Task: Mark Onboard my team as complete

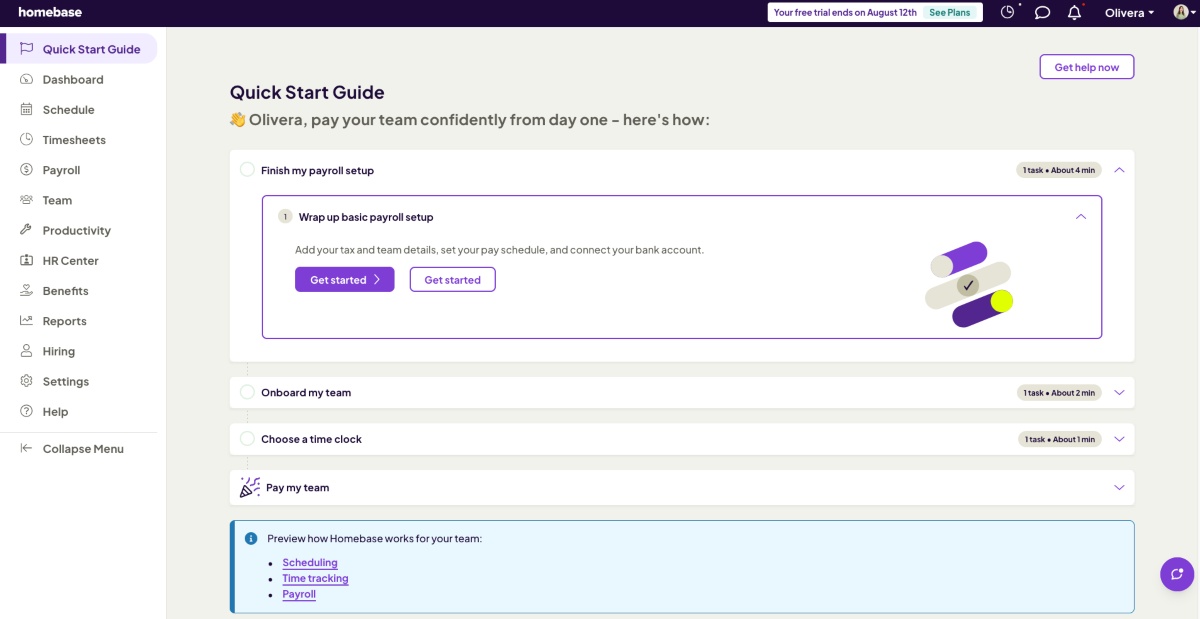Action: (x=247, y=392)
